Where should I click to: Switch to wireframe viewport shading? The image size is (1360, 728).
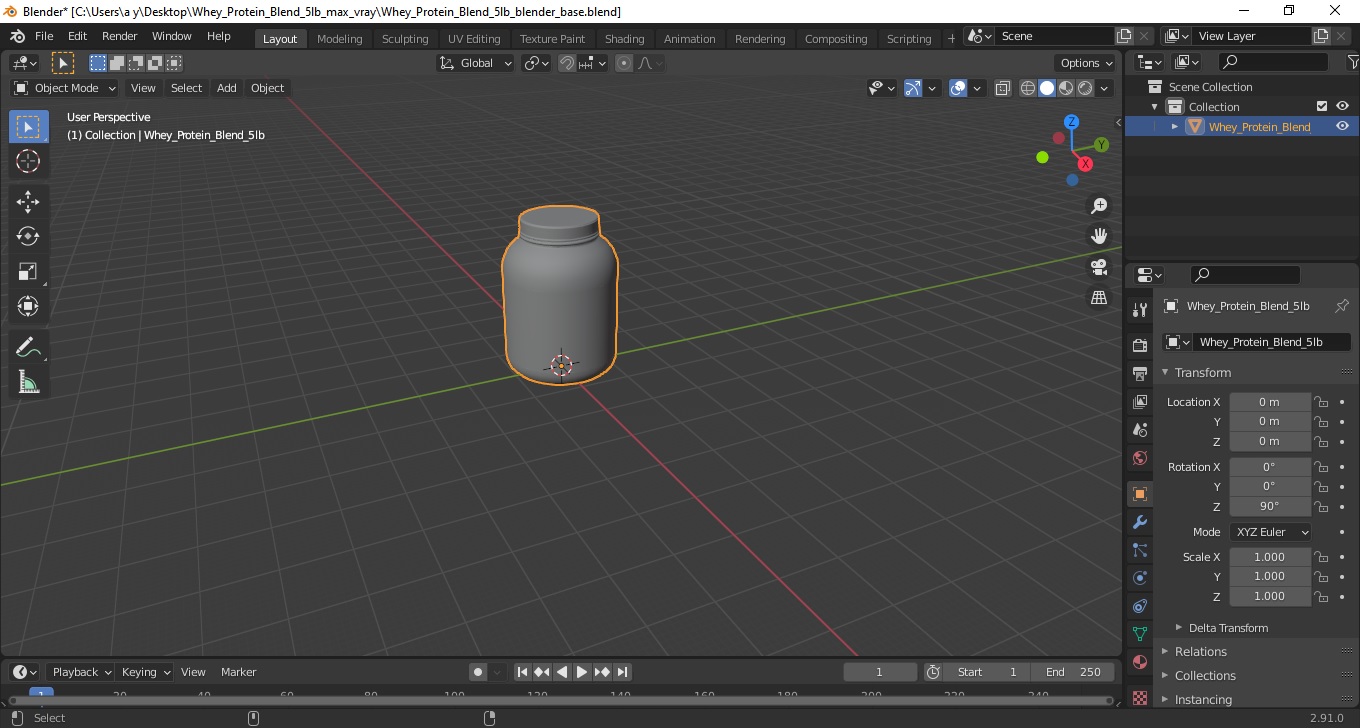[1027, 88]
